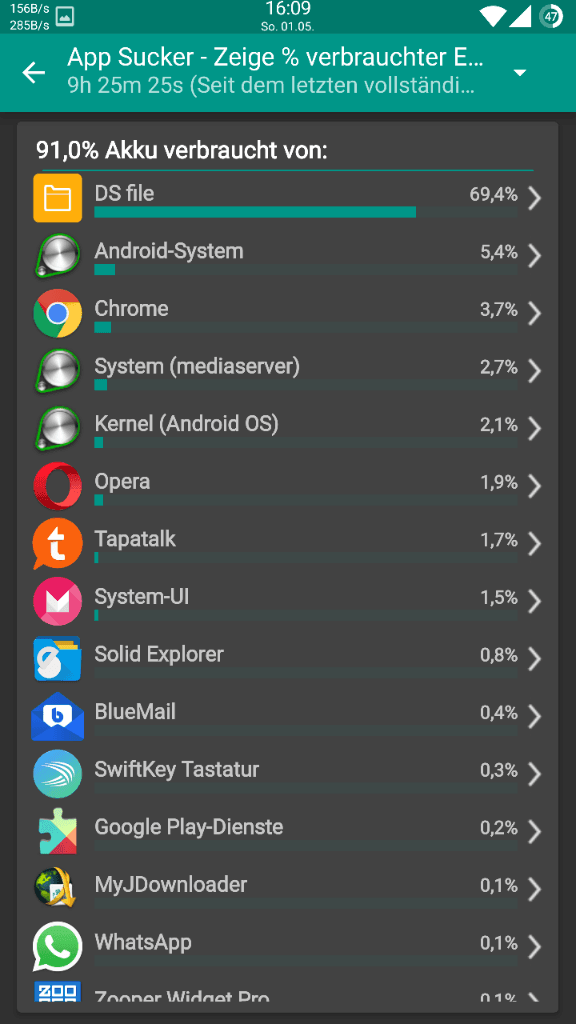
Task: Tap the System-UI row label
Action: [x=142, y=596]
